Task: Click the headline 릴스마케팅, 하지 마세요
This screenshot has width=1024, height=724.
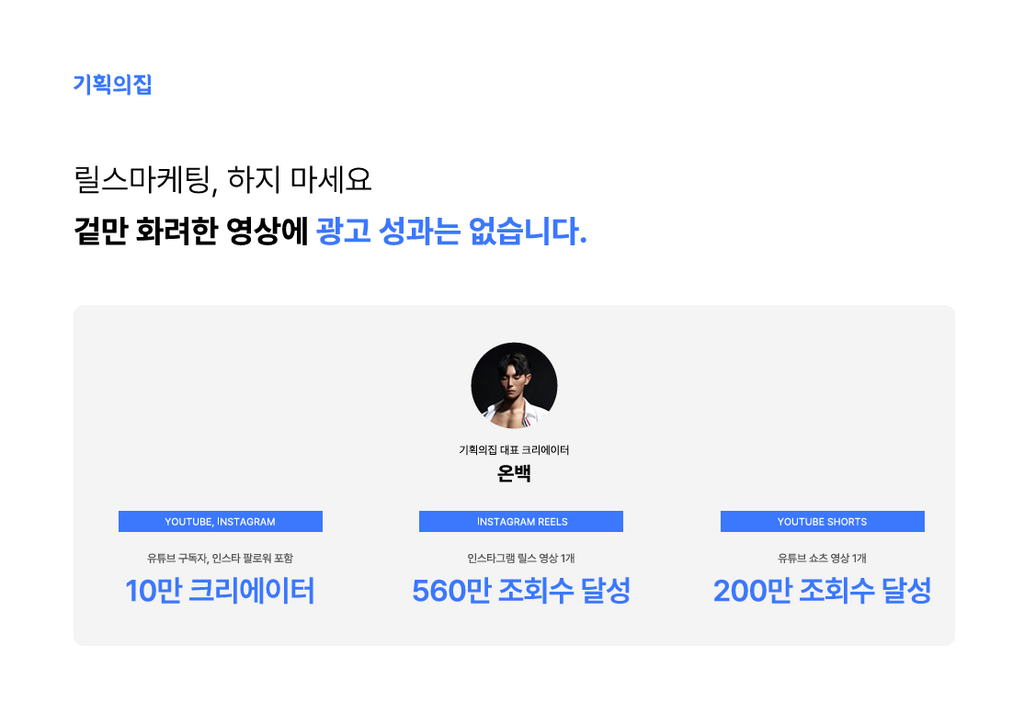Action: tap(223, 180)
